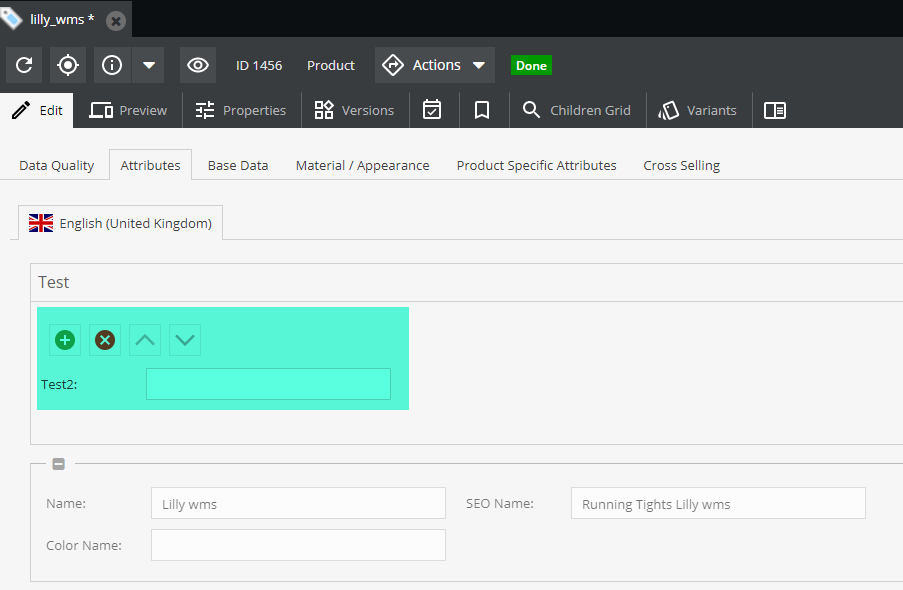Collapse the fieldset with the minus icon
This screenshot has height=590, width=903.
click(x=58, y=464)
